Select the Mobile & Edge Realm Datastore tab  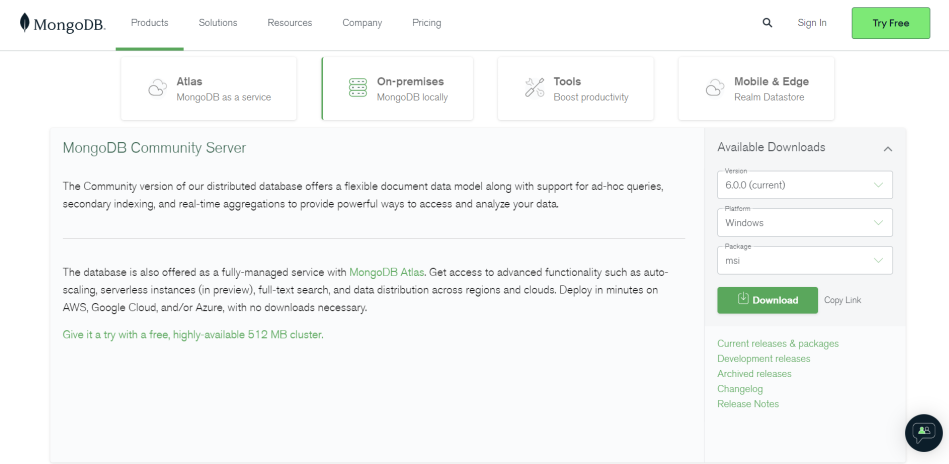[x=756, y=88]
